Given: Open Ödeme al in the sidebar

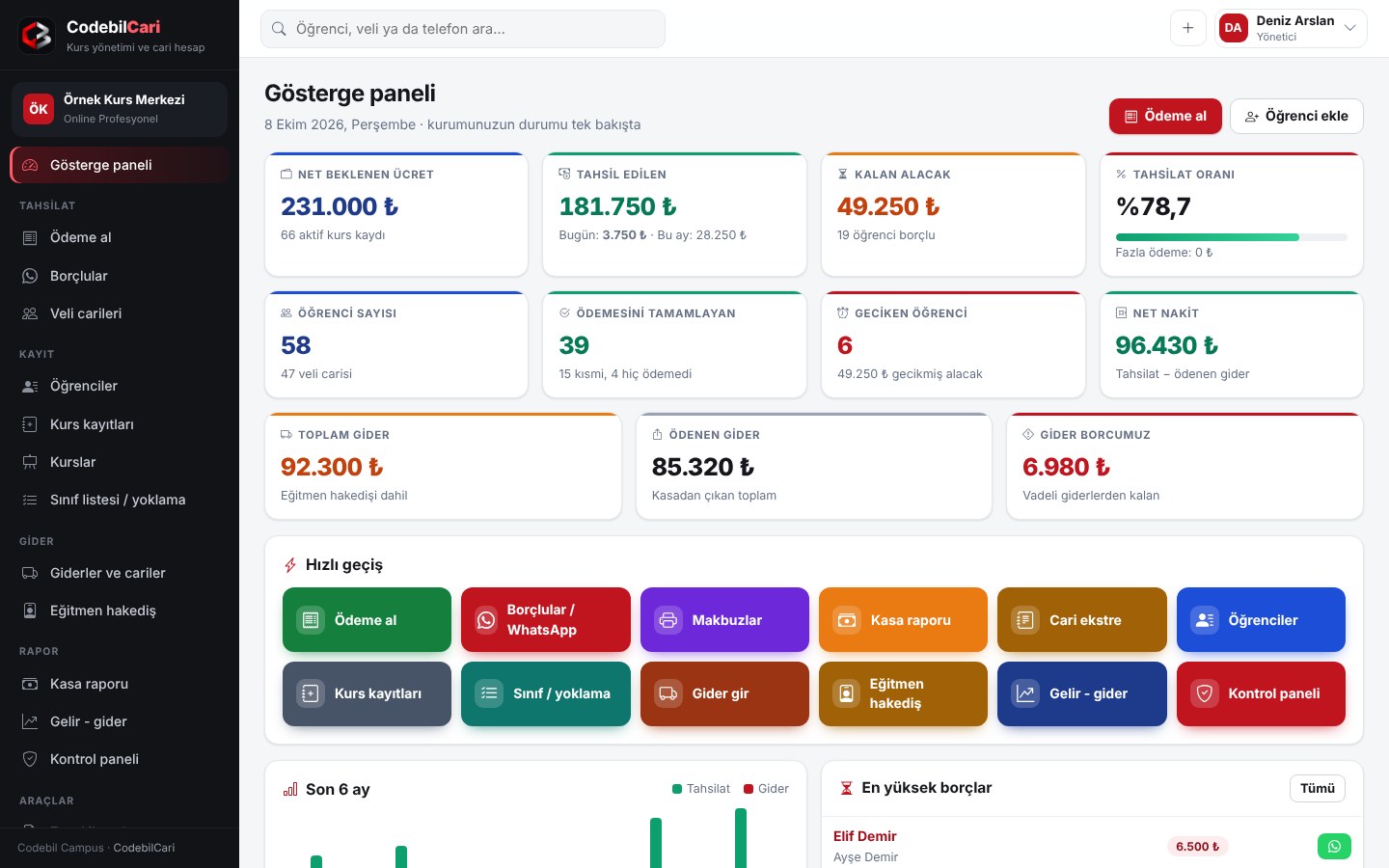Looking at the screenshot, I should (120, 237).
